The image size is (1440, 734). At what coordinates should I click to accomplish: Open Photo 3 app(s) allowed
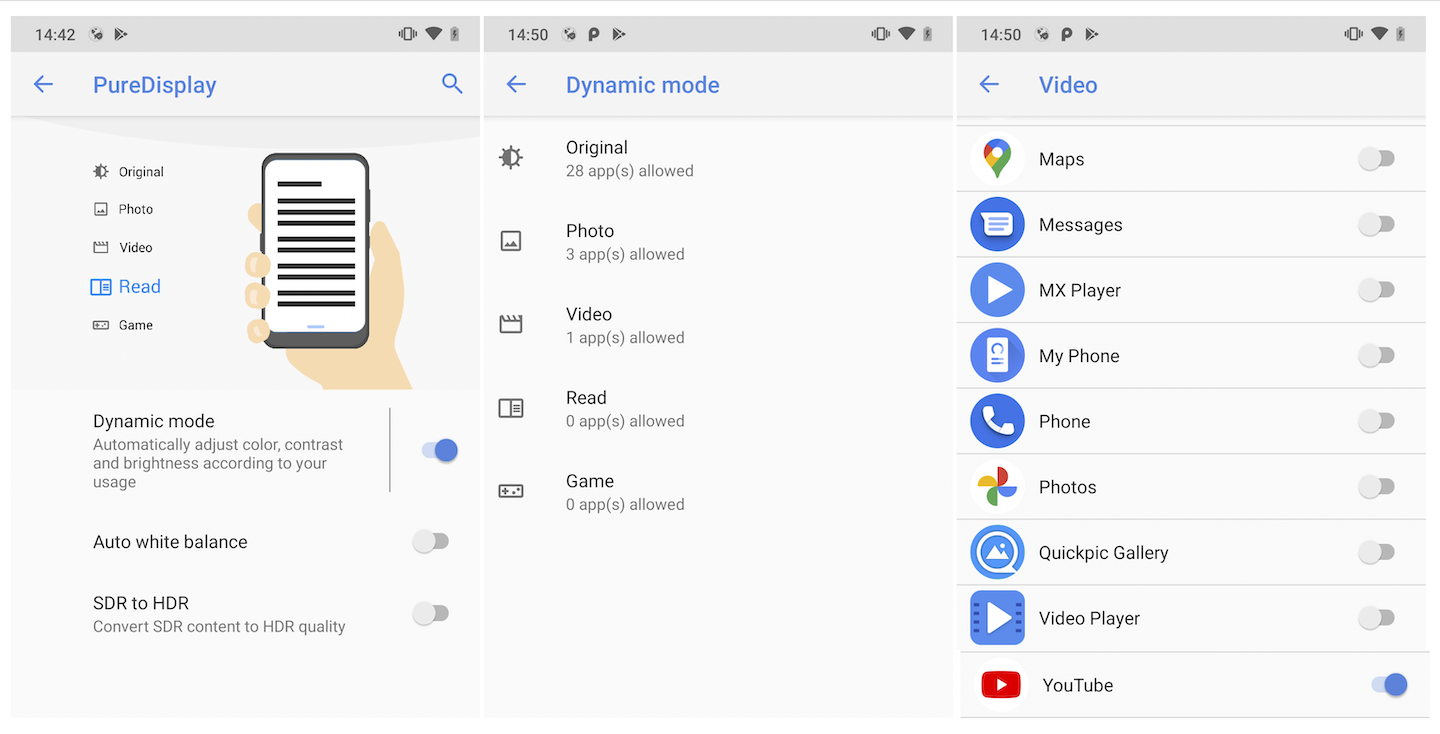[x=718, y=242]
